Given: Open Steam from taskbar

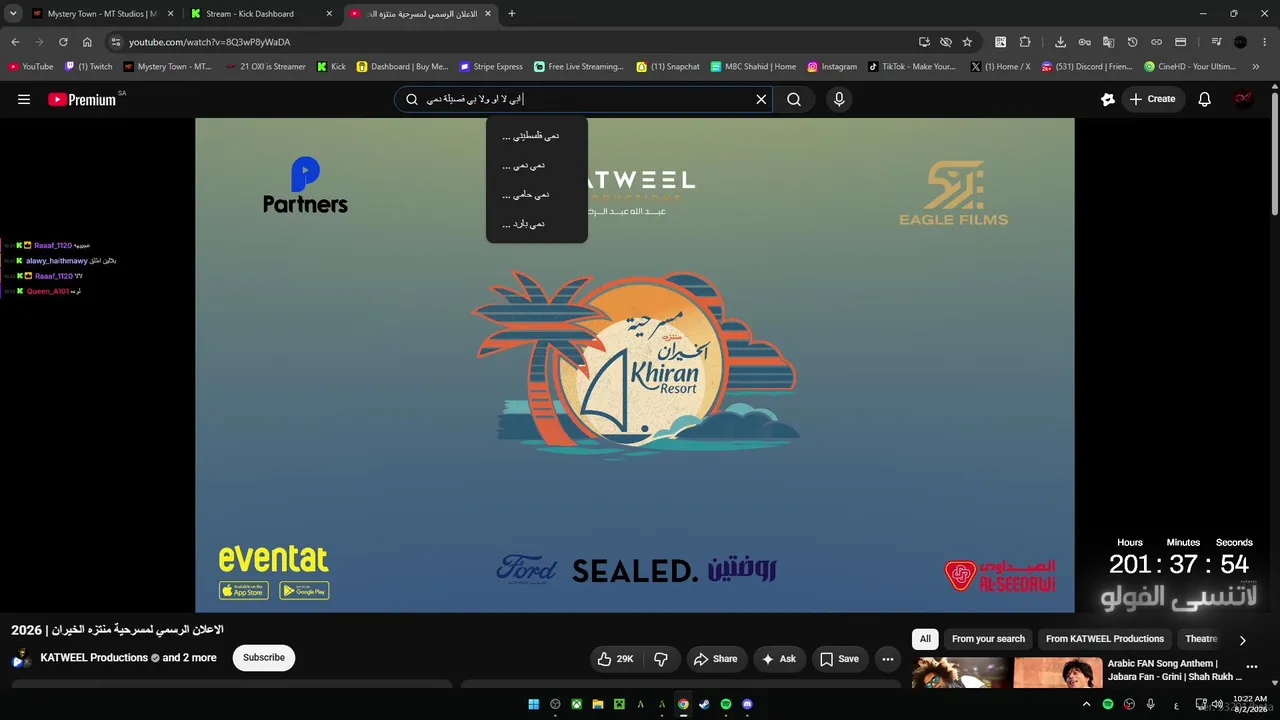Looking at the screenshot, I should 704,704.
